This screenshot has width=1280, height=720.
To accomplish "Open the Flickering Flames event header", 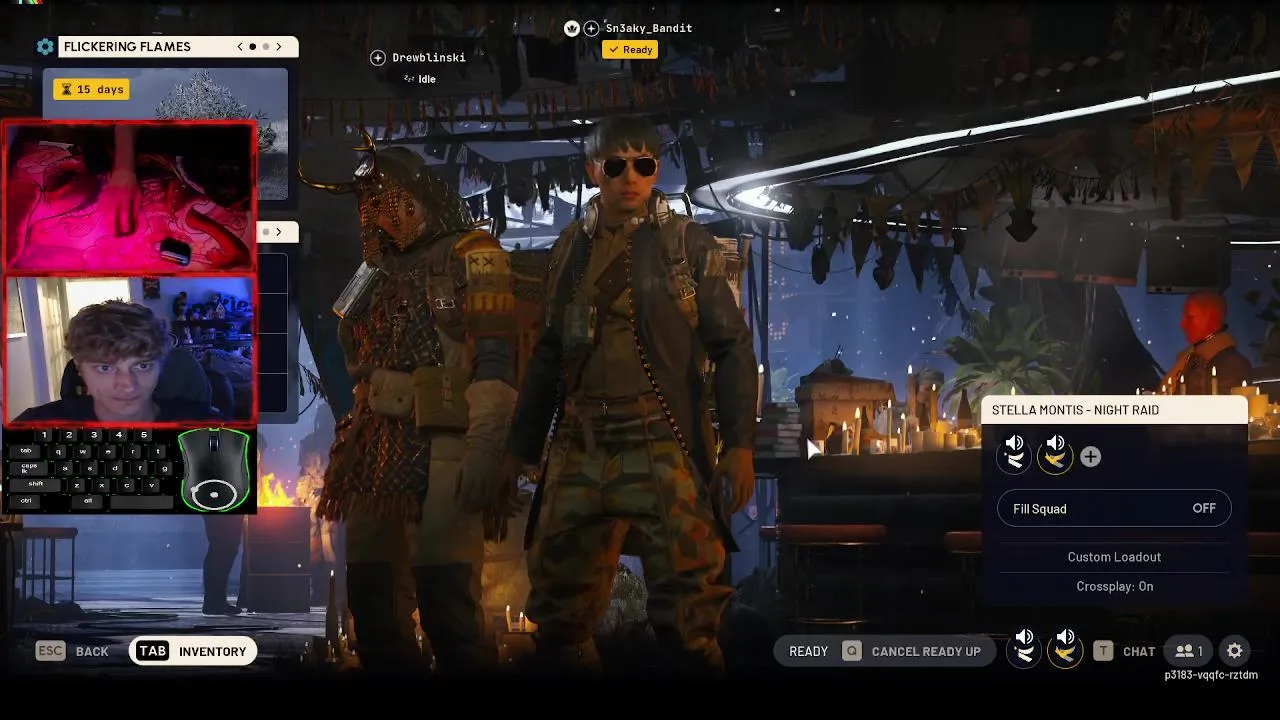I will [x=178, y=47].
